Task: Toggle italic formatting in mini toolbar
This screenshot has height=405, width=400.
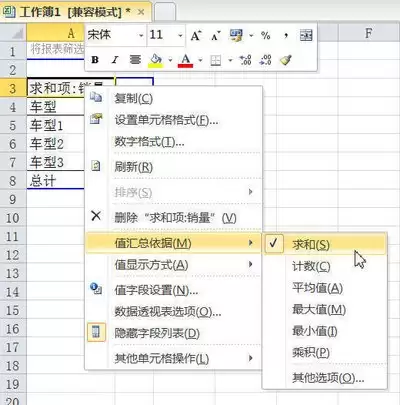Action: [x=115, y=60]
